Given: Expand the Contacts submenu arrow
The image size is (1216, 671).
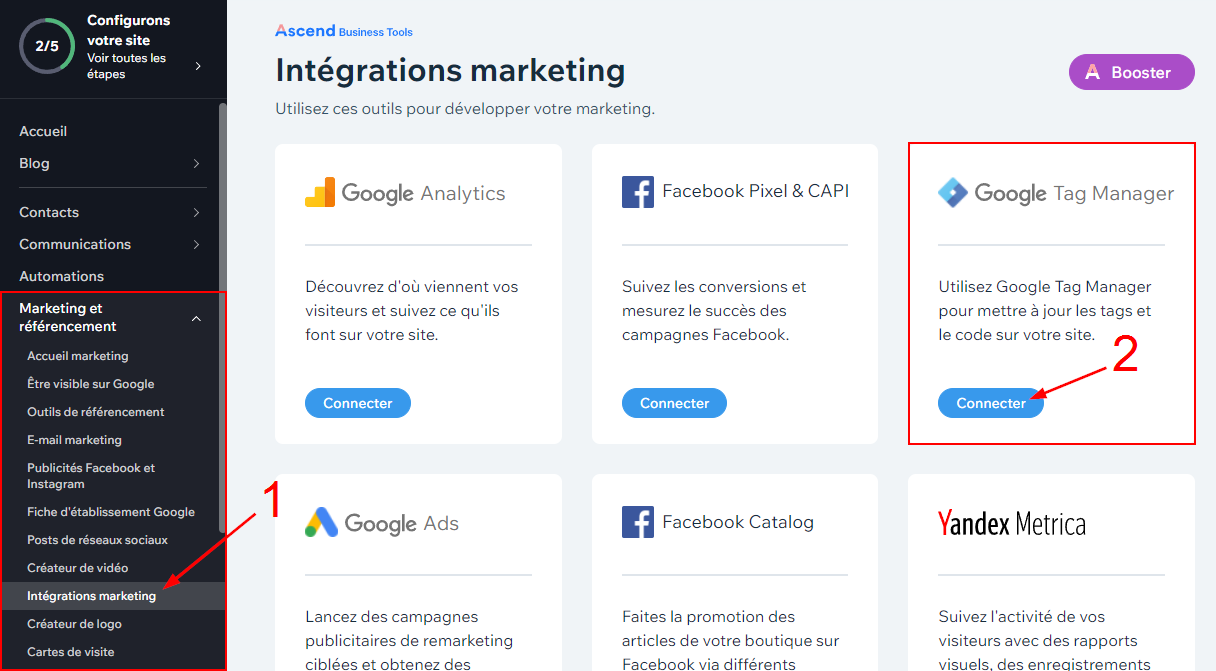Looking at the screenshot, I should click(x=196, y=213).
